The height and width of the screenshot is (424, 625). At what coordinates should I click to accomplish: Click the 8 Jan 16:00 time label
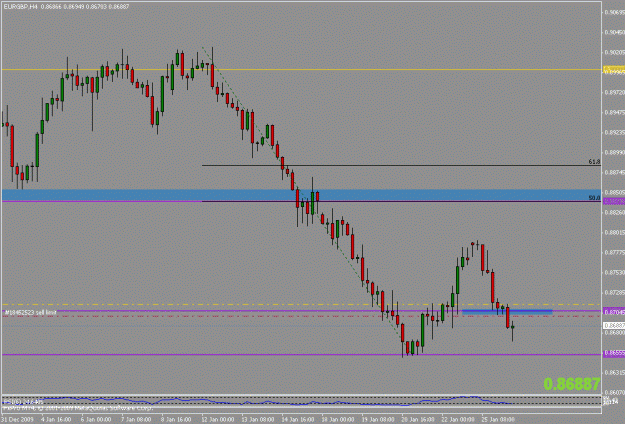point(176,420)
